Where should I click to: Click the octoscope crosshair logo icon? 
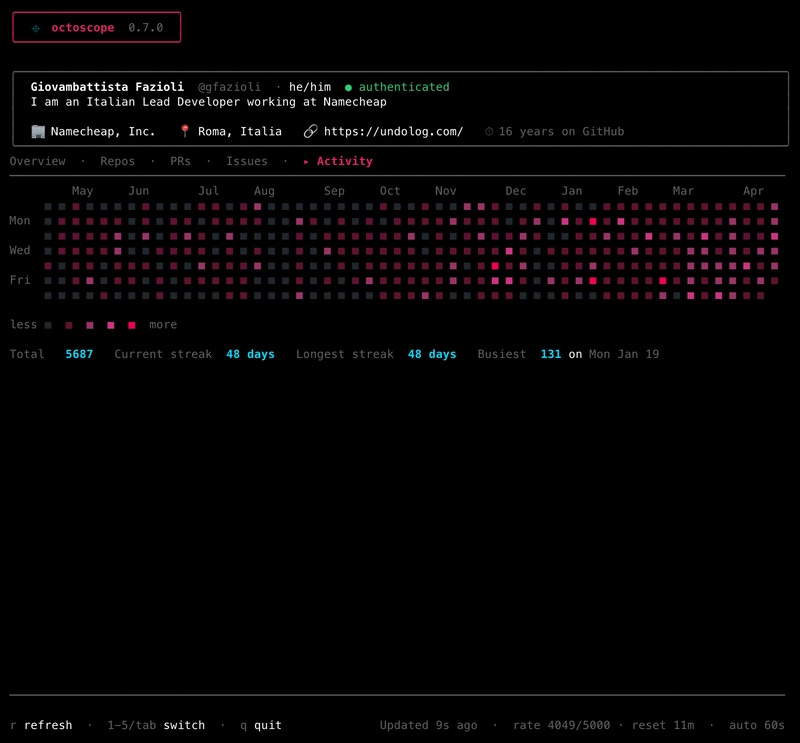(x=36, y=29)
